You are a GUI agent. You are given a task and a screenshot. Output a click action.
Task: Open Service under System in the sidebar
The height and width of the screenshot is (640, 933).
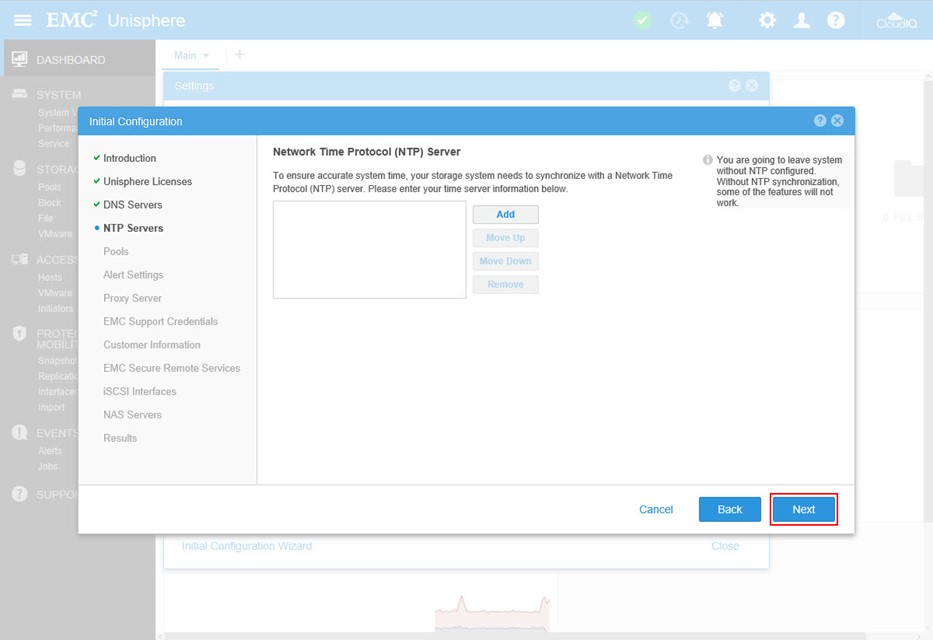[x=54, y=143]
